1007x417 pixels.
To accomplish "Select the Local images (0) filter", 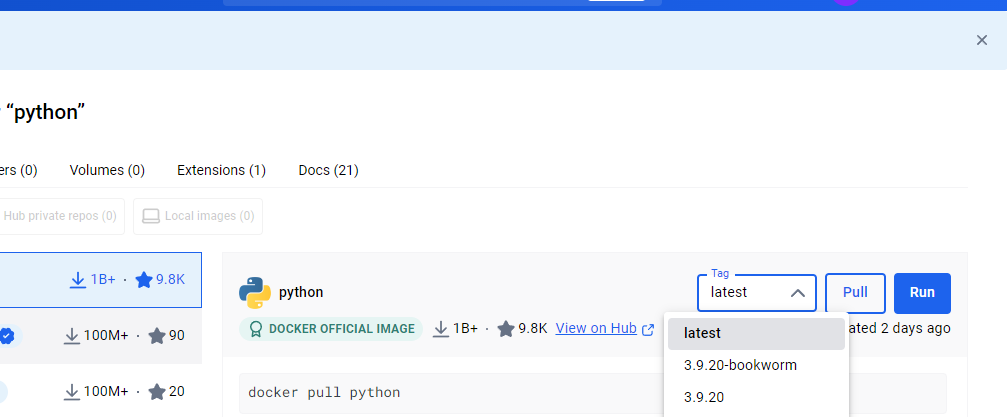I will 198,216.
